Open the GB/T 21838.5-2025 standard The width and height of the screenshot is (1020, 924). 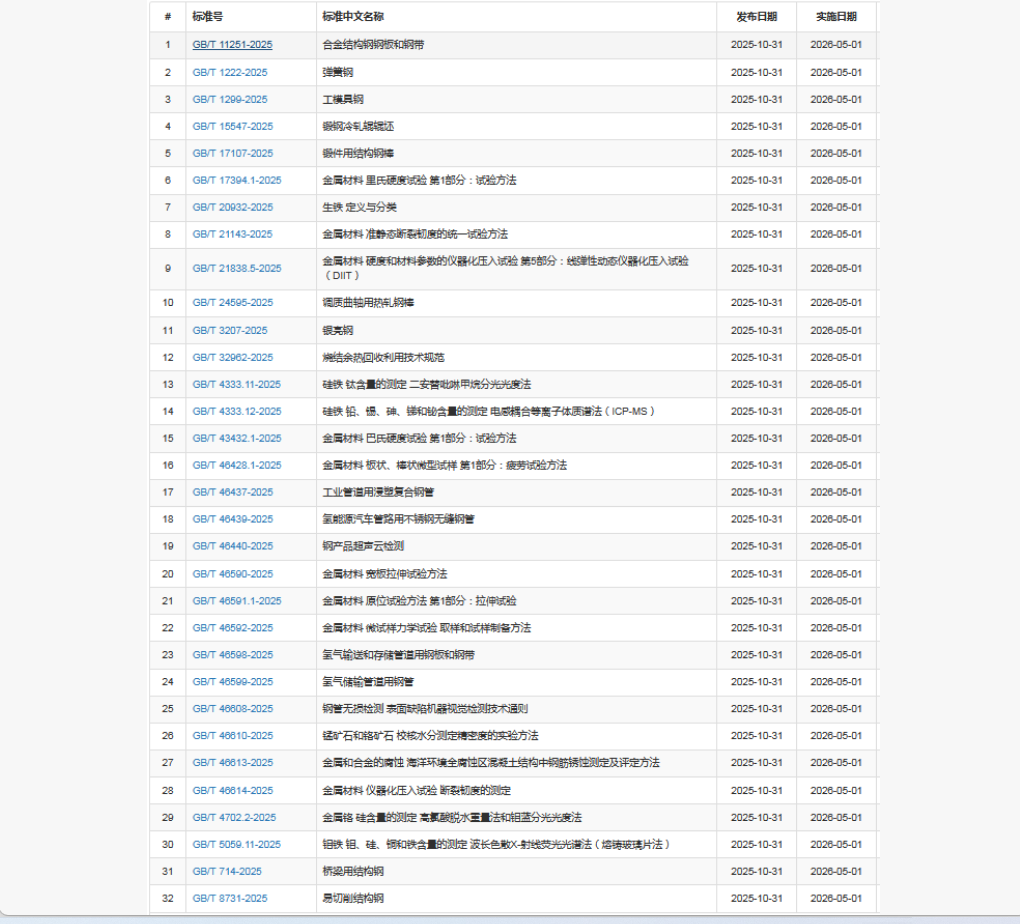point(237,268)
